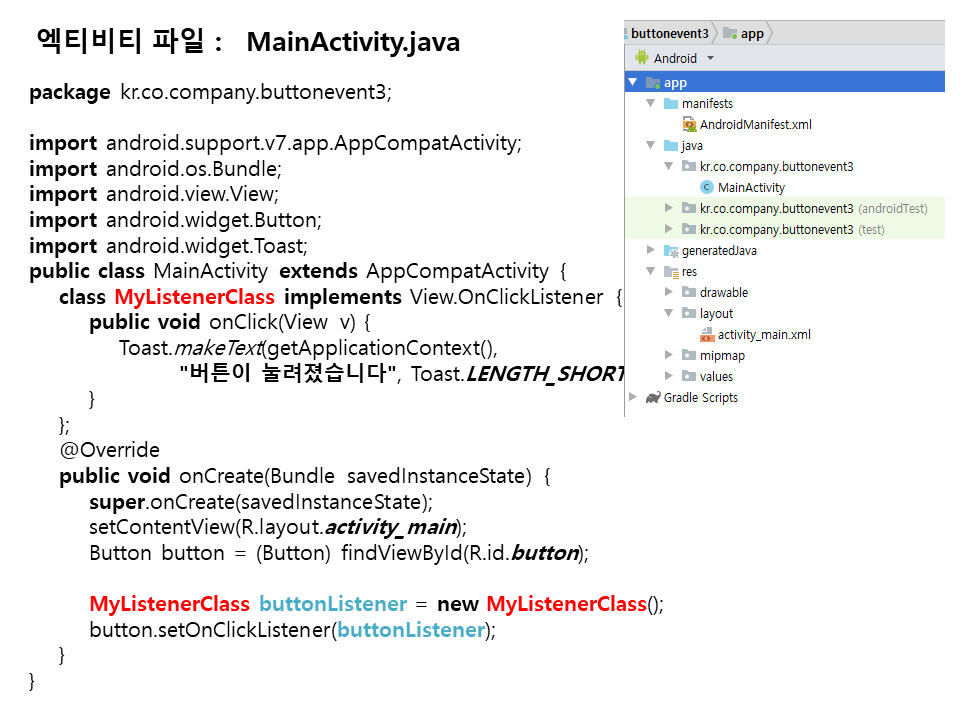This screenshot has height=720, width=960.
Task: Click the res resource folder icon
Action: 671,272
